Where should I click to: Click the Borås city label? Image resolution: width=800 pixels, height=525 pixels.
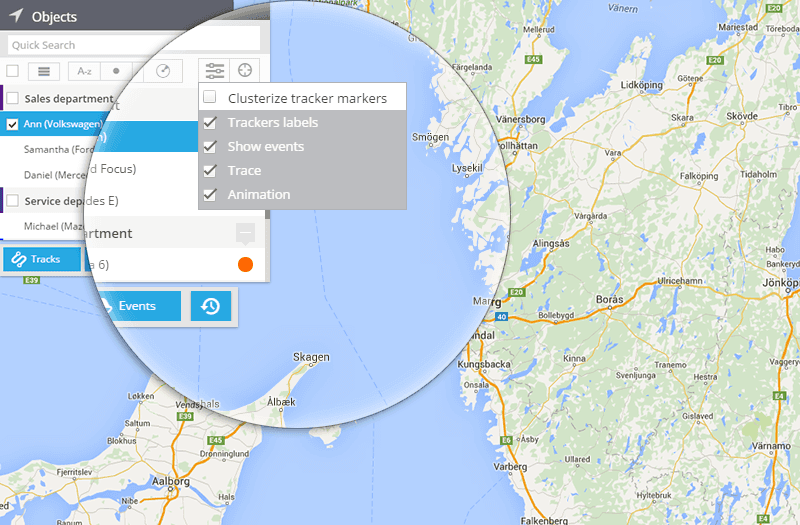[610, 299]
